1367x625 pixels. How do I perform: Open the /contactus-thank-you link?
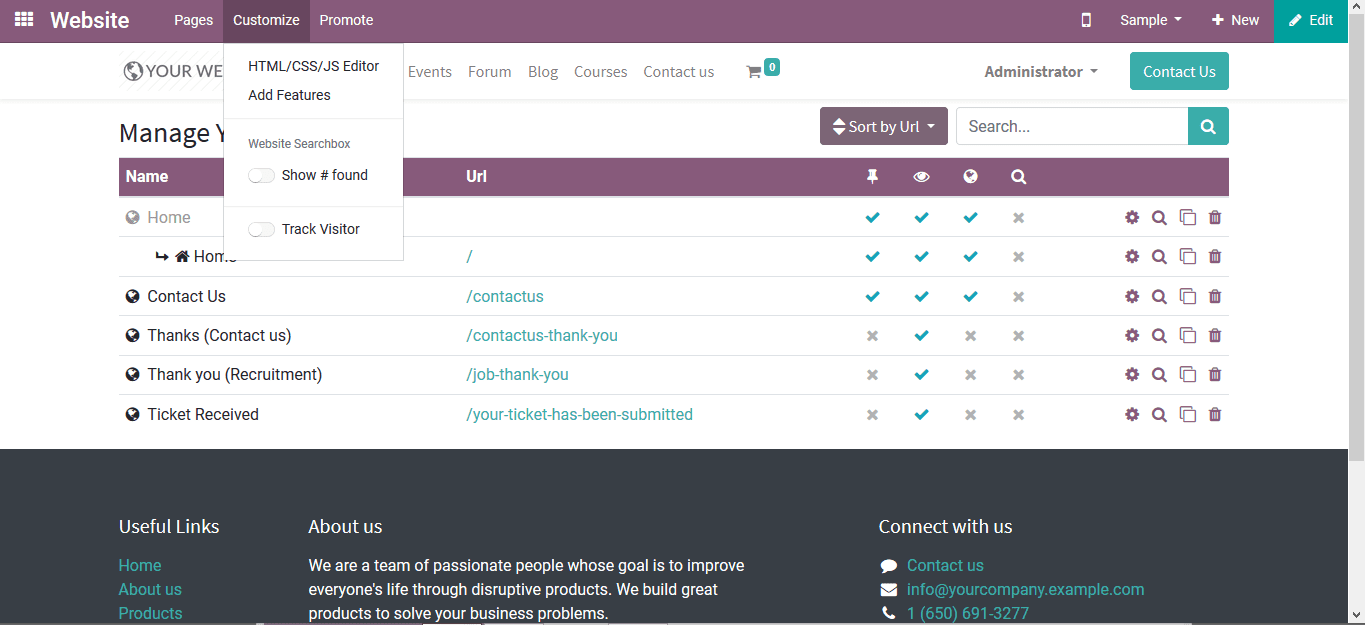point(542,335)
